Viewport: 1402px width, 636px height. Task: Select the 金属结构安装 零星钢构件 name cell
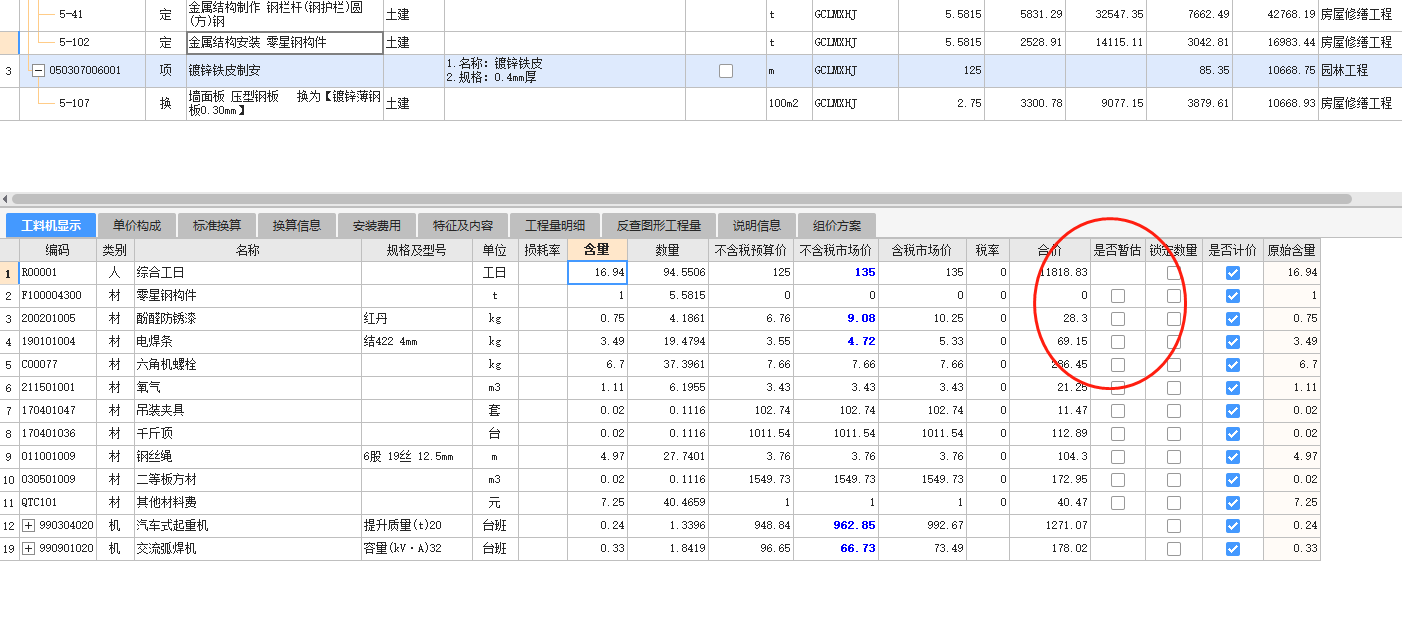[285, 42]
